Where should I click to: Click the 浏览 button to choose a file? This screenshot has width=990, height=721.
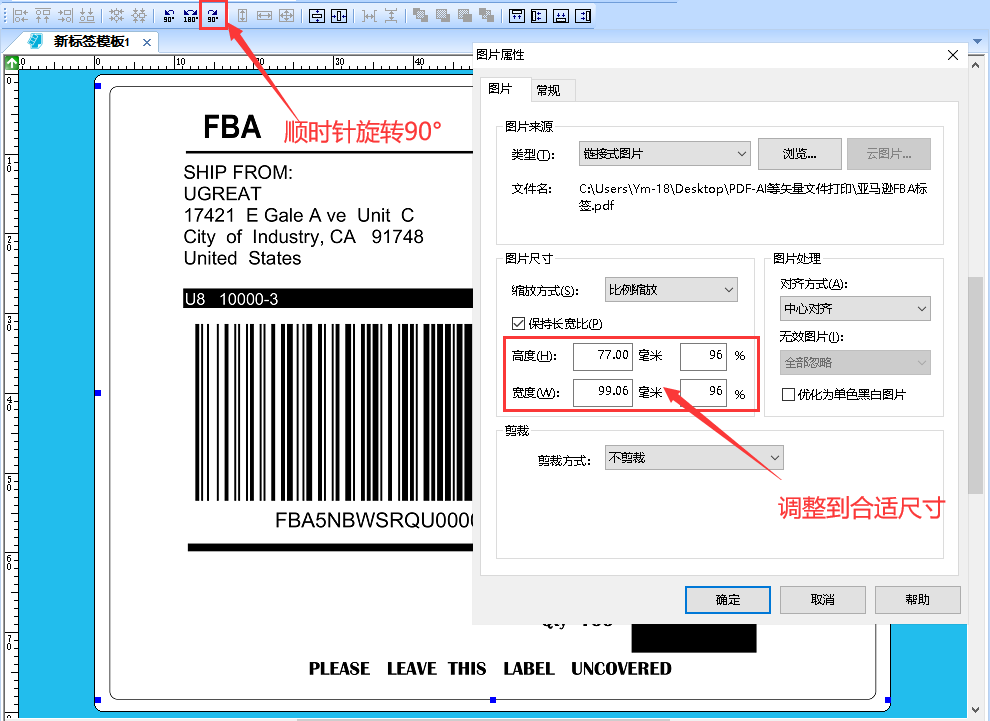click(797, 154)
